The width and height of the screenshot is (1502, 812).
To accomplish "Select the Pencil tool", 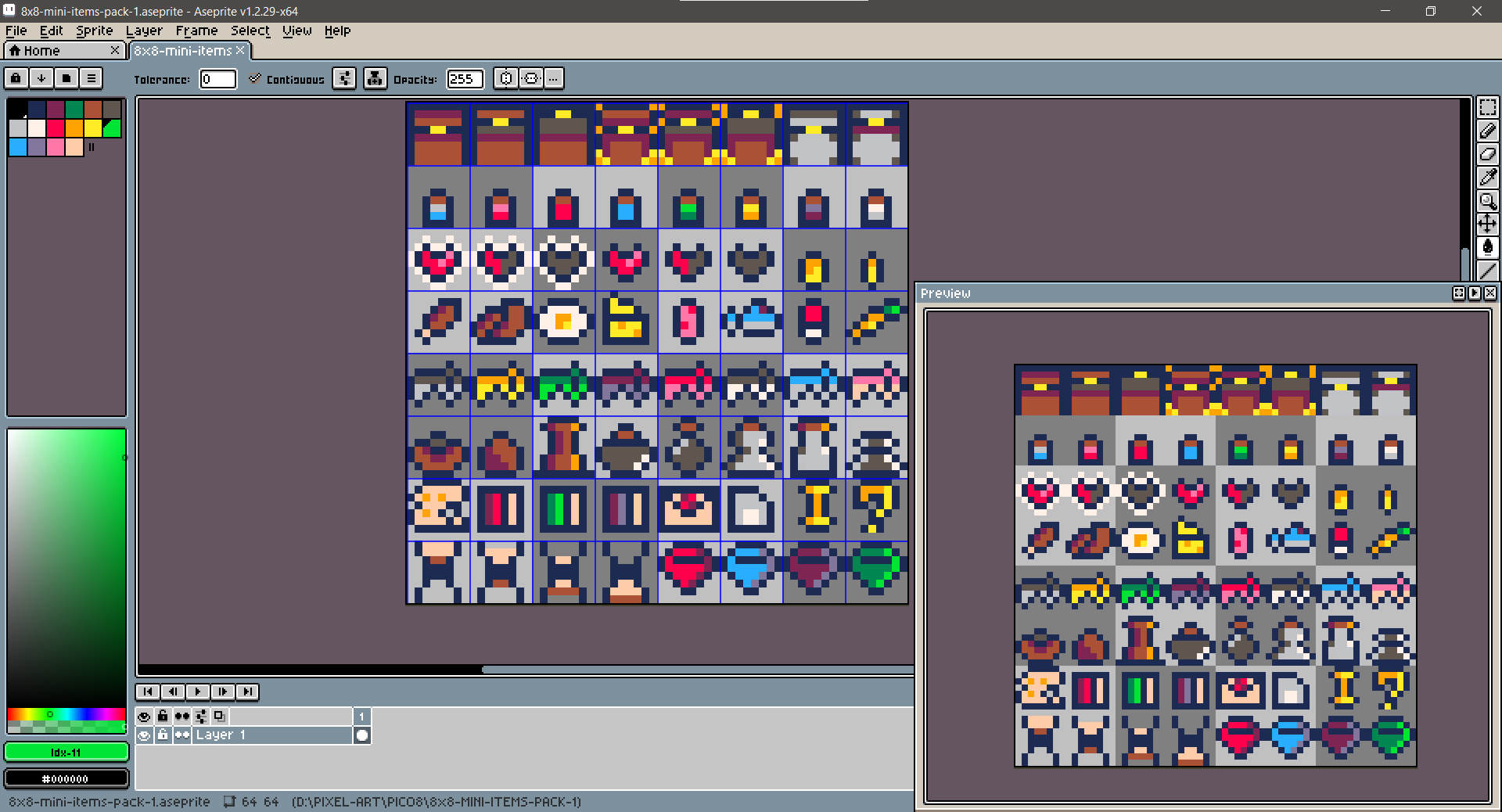I will 1488,131.
